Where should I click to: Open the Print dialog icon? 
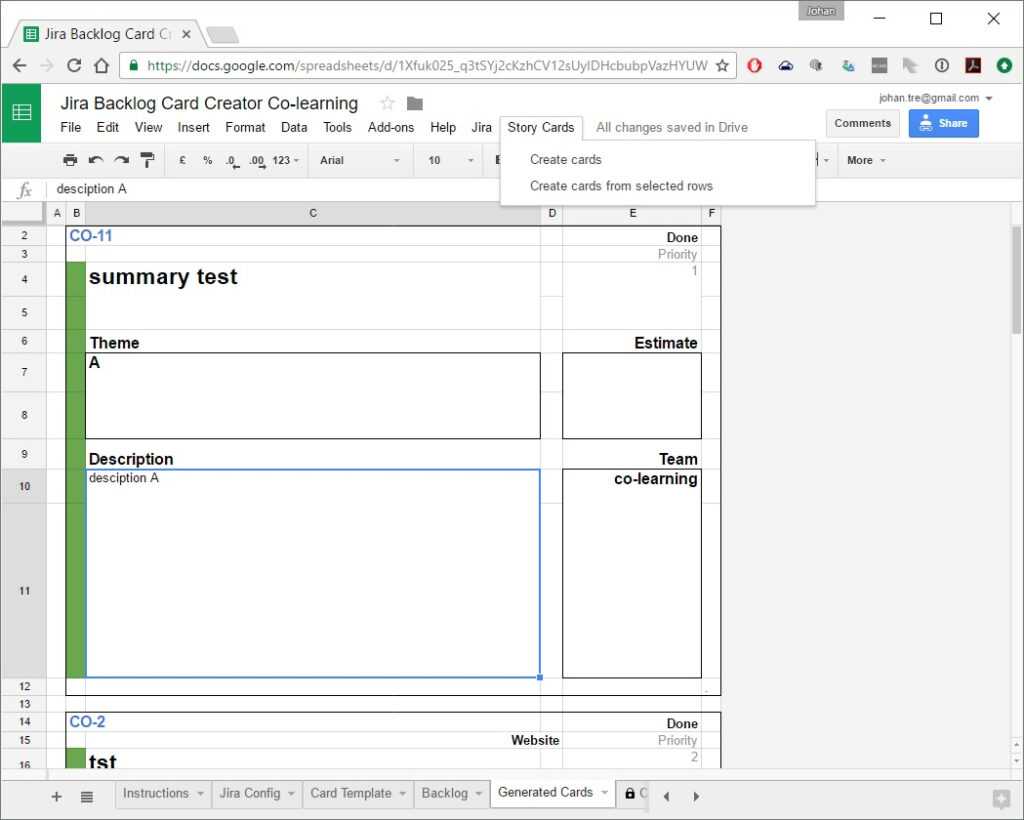click(70, 160)
